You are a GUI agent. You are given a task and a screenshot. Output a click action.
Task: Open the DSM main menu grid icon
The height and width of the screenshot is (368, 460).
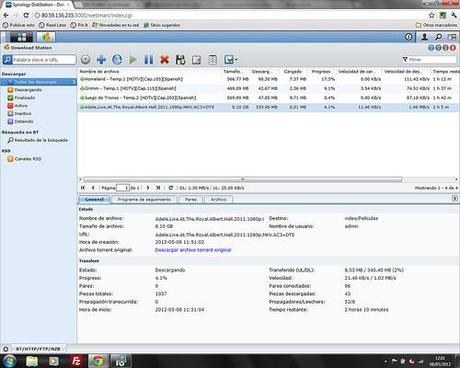(21, 37)
